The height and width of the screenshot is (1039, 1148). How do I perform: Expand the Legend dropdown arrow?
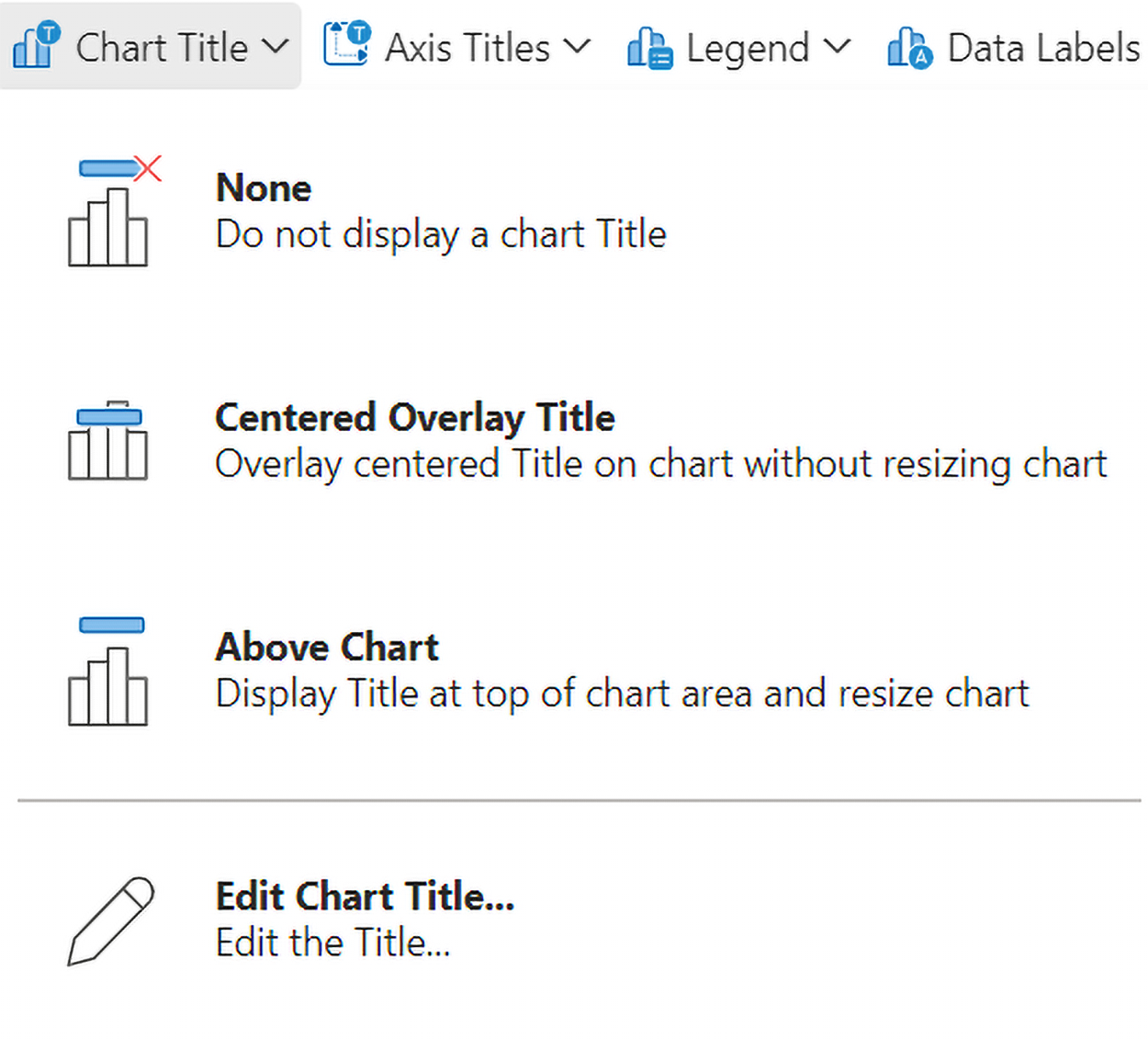tap(837, 46)
